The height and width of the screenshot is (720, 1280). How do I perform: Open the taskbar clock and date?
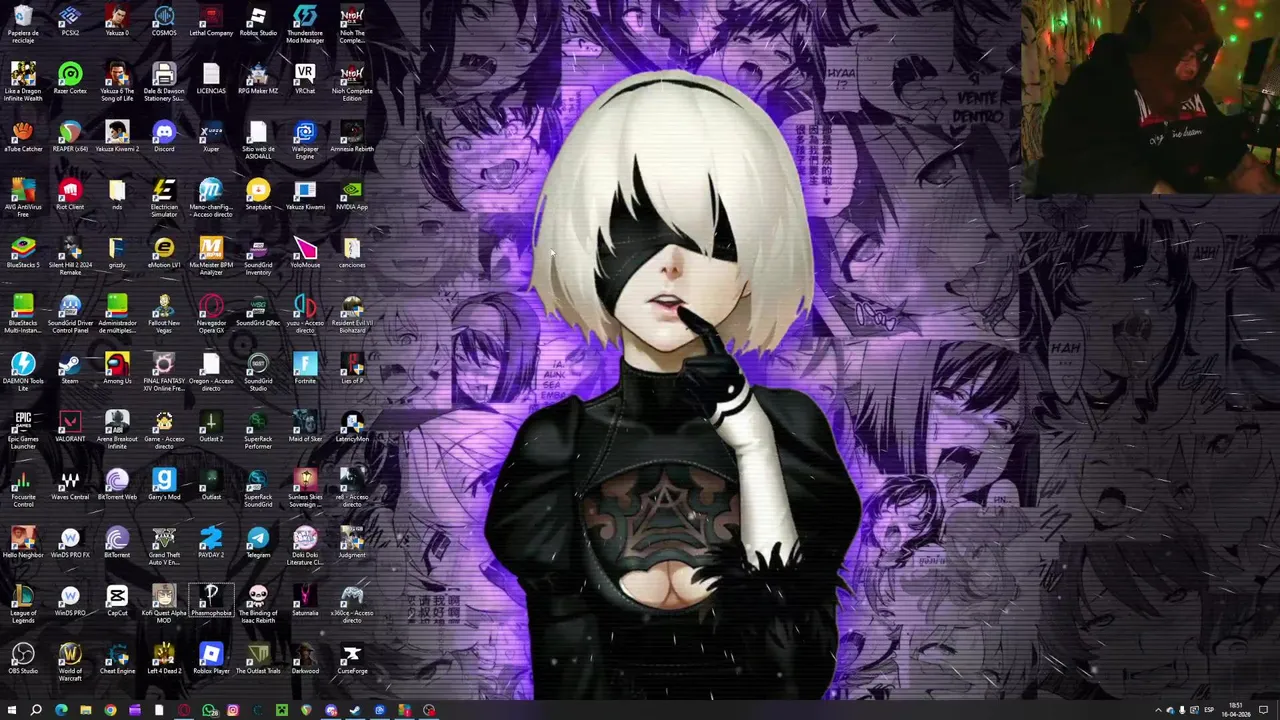point(1237,710)
